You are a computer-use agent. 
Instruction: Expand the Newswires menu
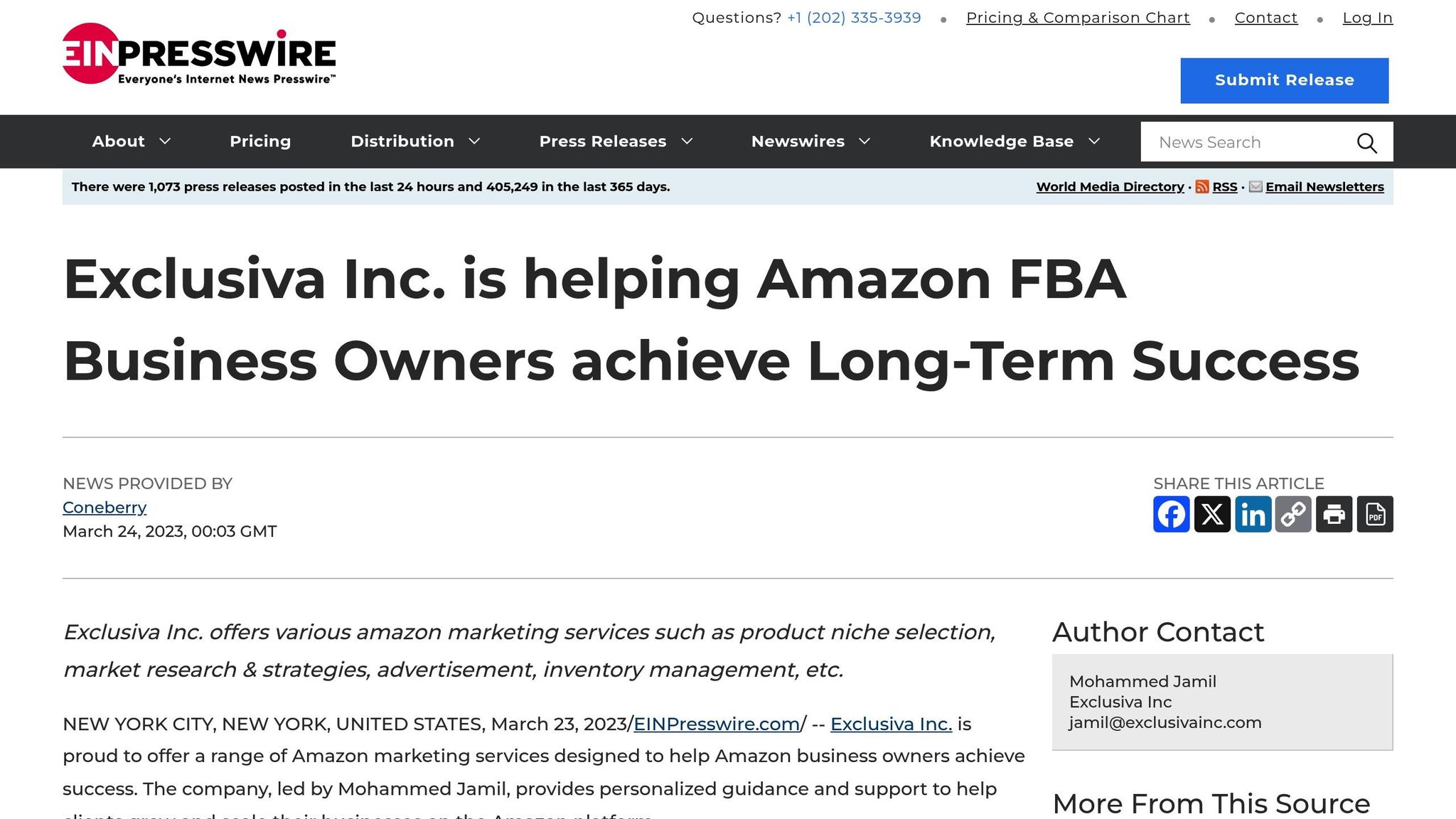point(810,141)
